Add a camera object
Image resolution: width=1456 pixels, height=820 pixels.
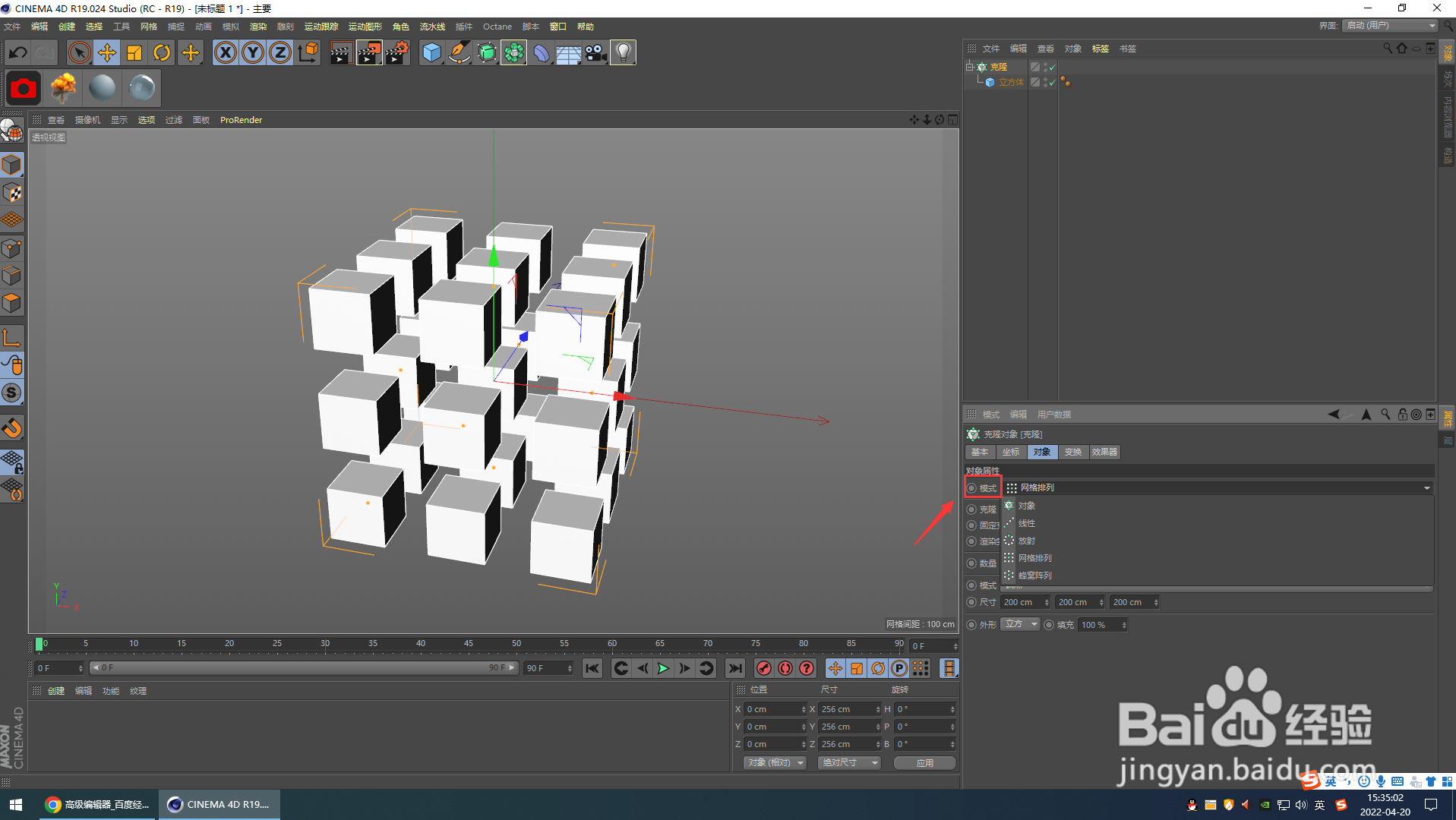tap(595, 52)
